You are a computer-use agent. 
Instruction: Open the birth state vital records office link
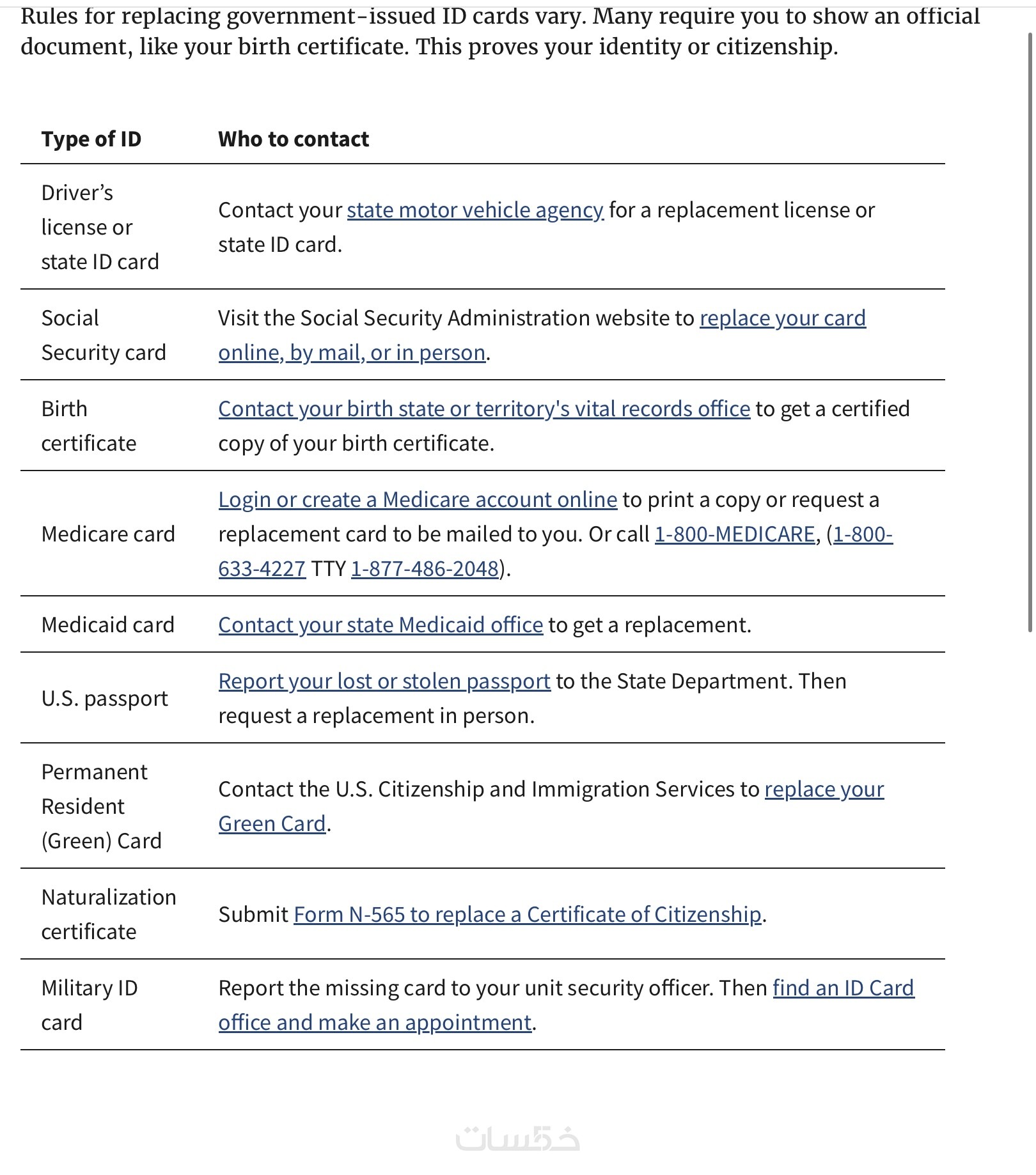[483, 409]
